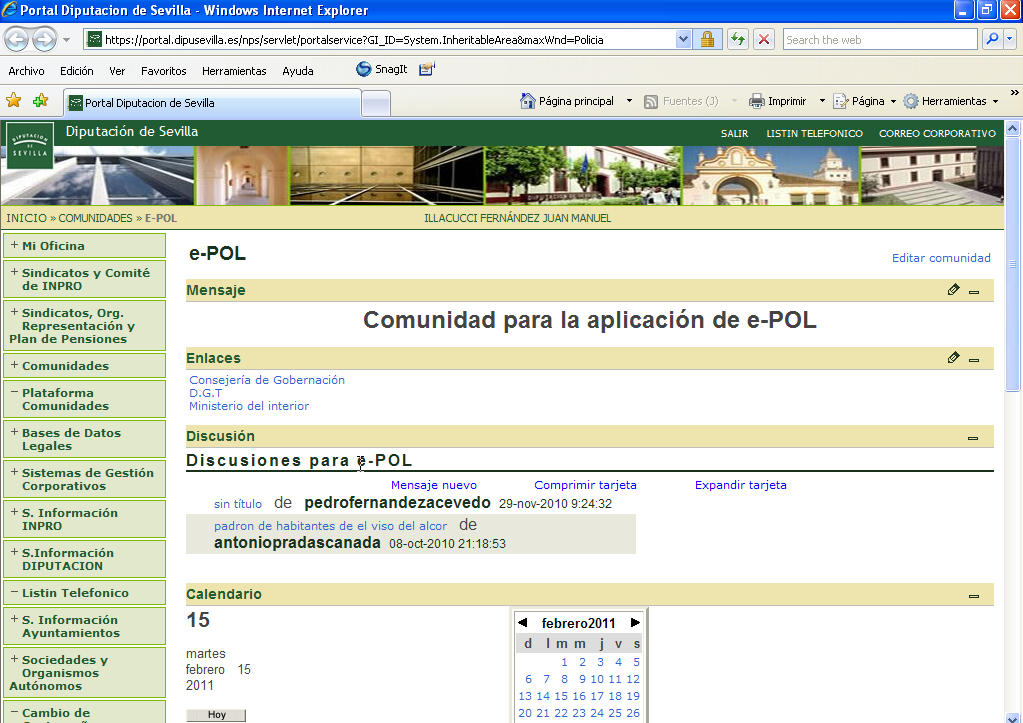This screenshot has height=723, width=1023.
Task: Click the Add to Favorites star icon
Action: pos(13,101)
